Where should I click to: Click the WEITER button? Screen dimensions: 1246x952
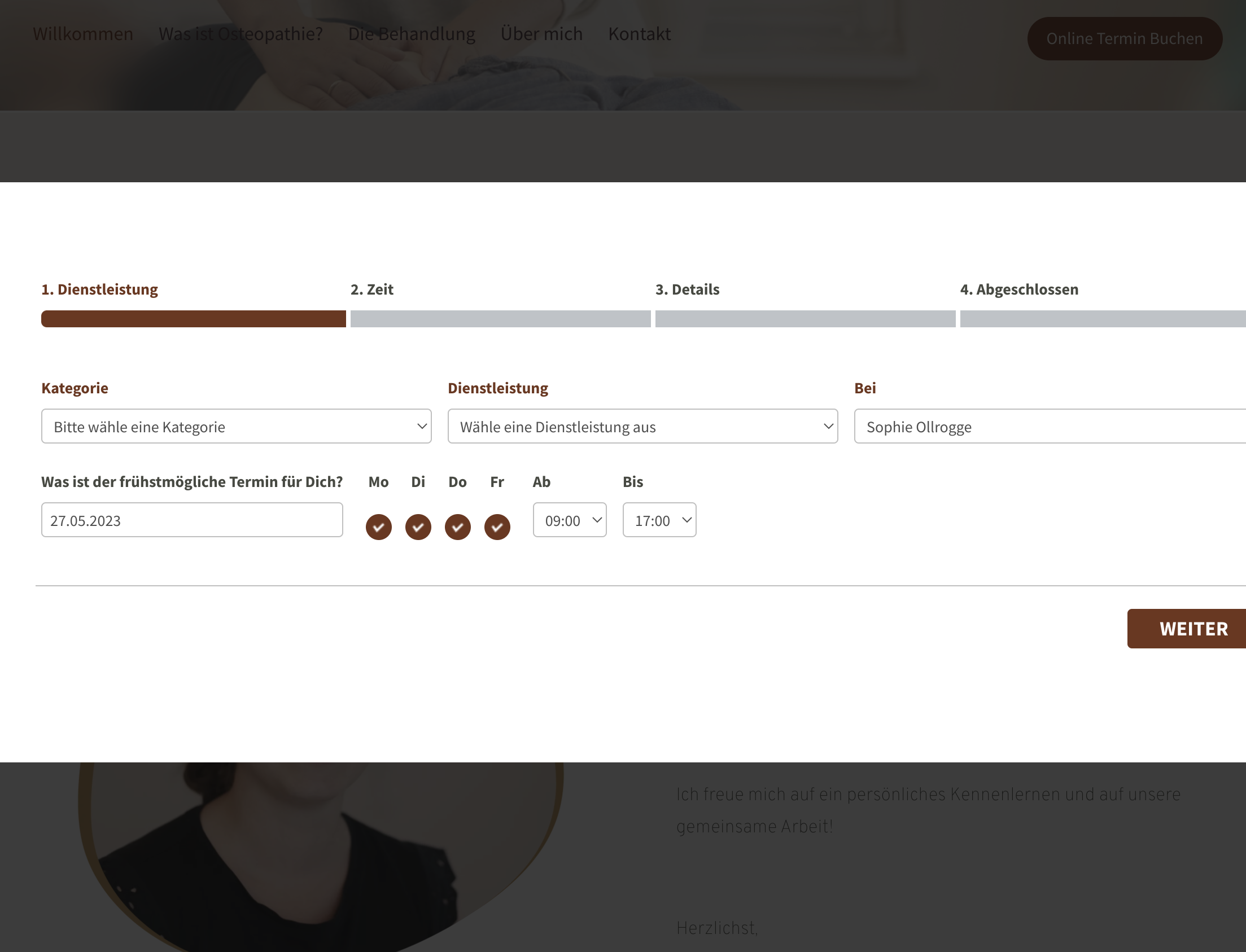tap(1187, 629)
